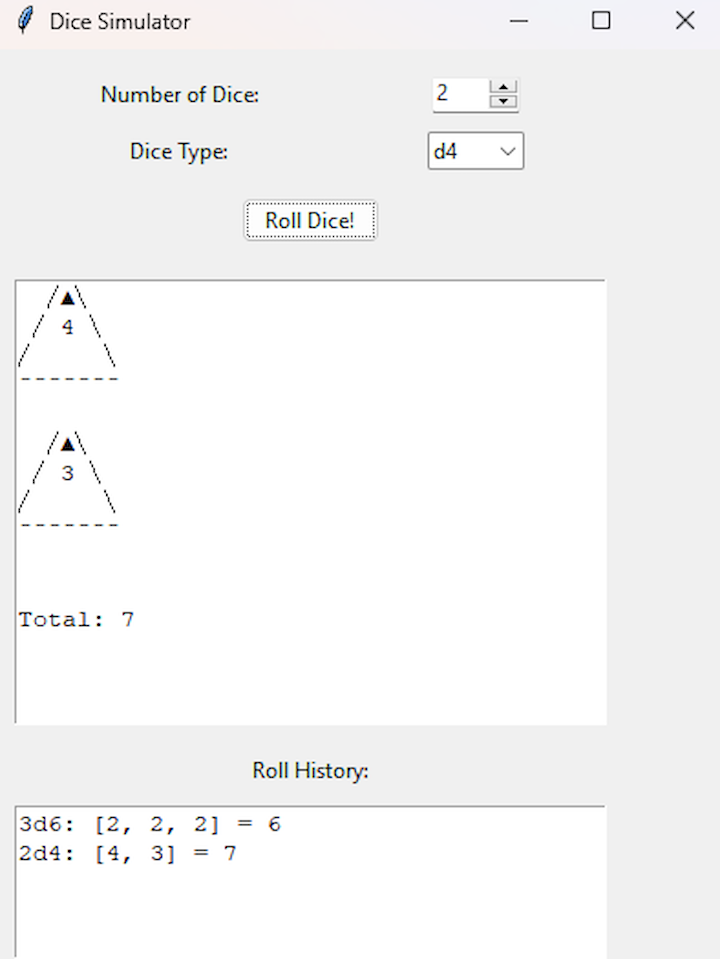Close the Dice Simulator window

click(x=685, y=21)
